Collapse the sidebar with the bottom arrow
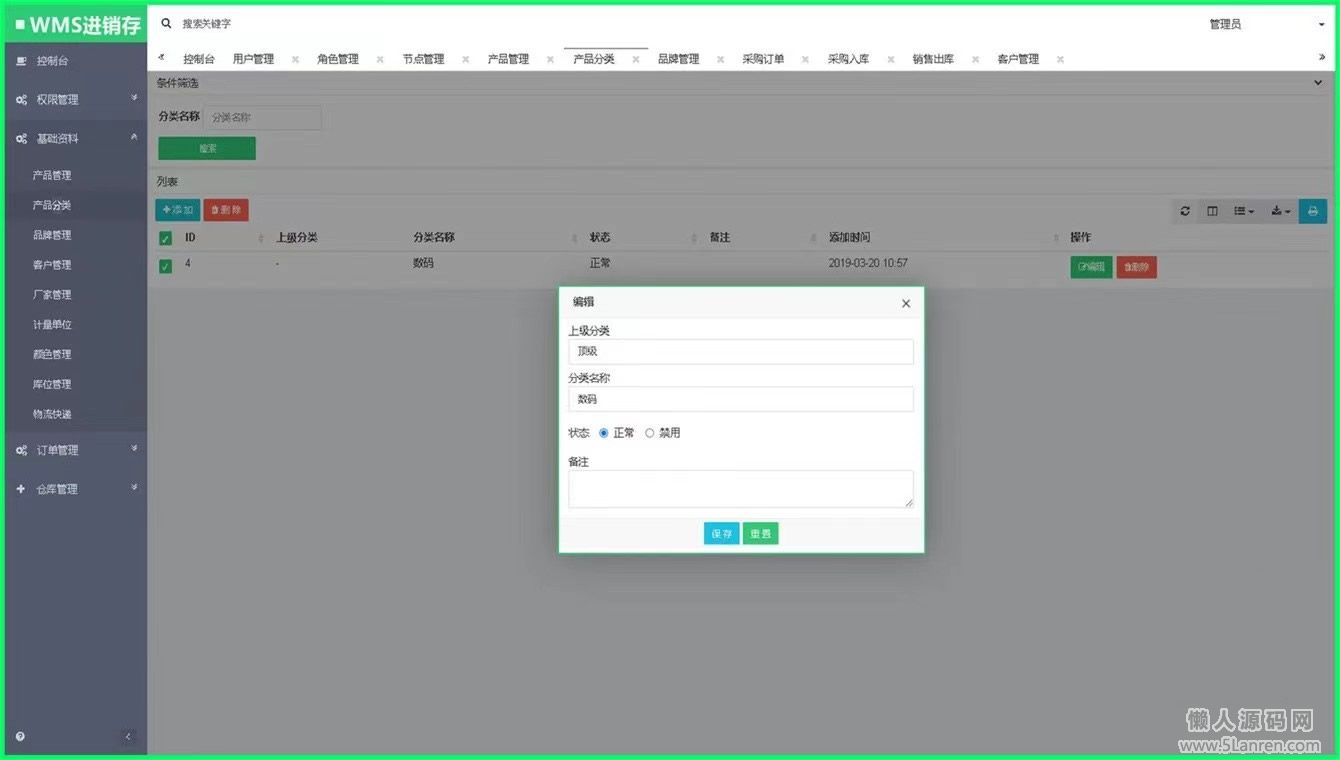1340x760 pixels. coord(128,737)
